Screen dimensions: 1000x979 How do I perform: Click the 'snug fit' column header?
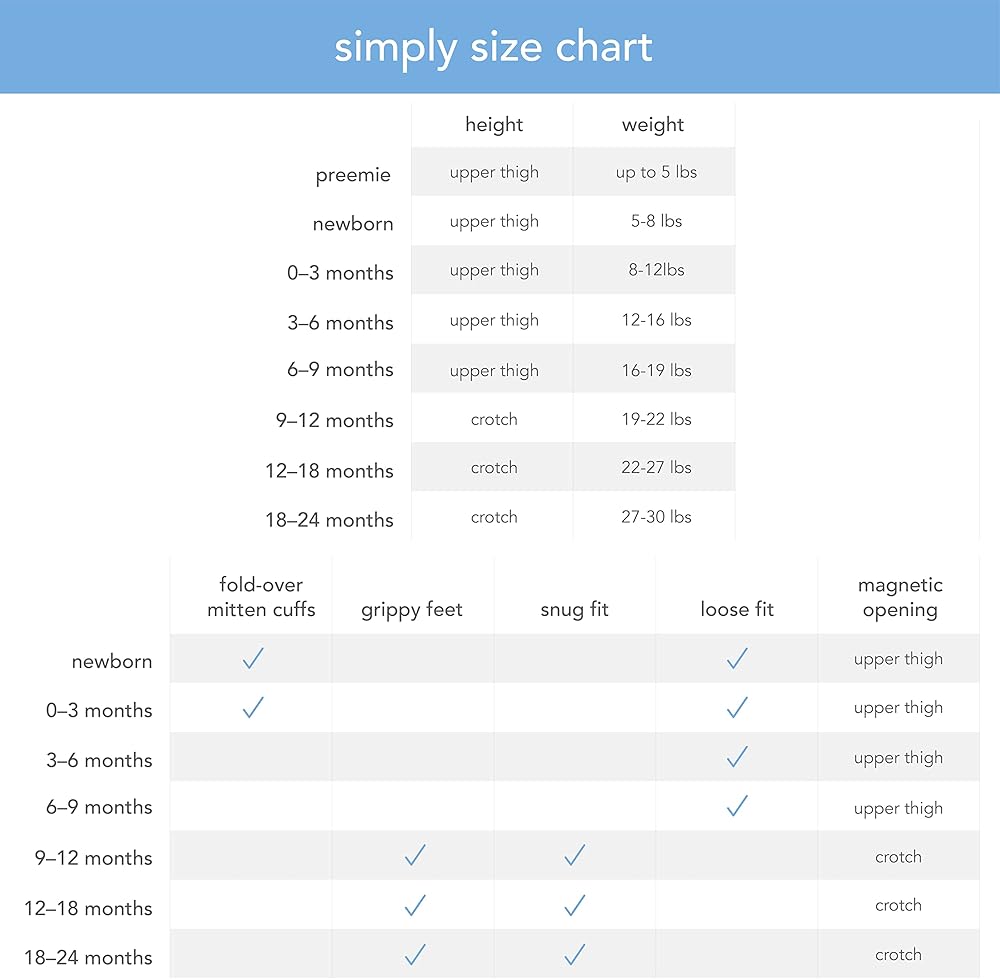pyautogui.click(x=574, y=609)
